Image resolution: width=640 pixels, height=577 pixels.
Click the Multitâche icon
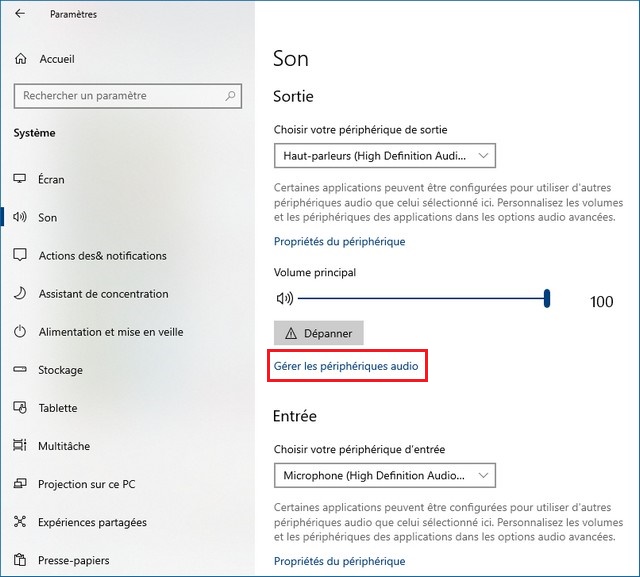(x=20, y=446)
